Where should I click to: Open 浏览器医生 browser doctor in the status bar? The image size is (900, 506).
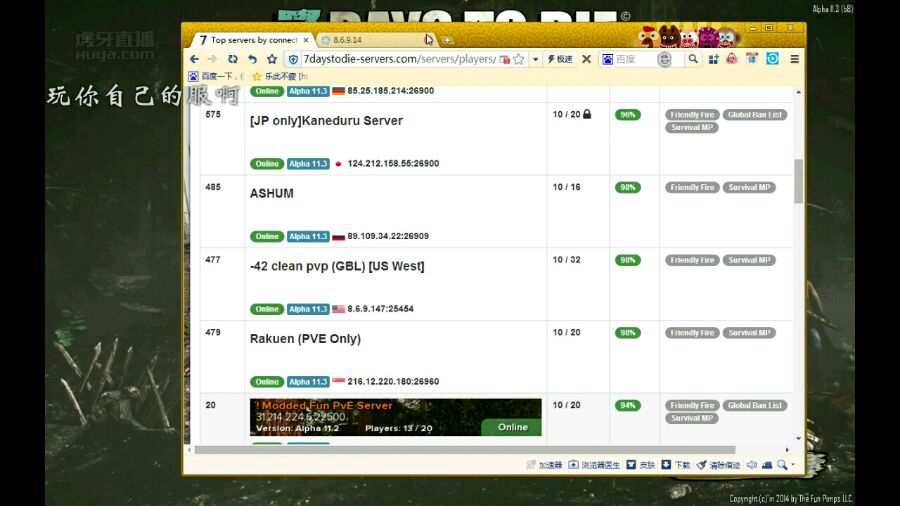pos(594,465)
